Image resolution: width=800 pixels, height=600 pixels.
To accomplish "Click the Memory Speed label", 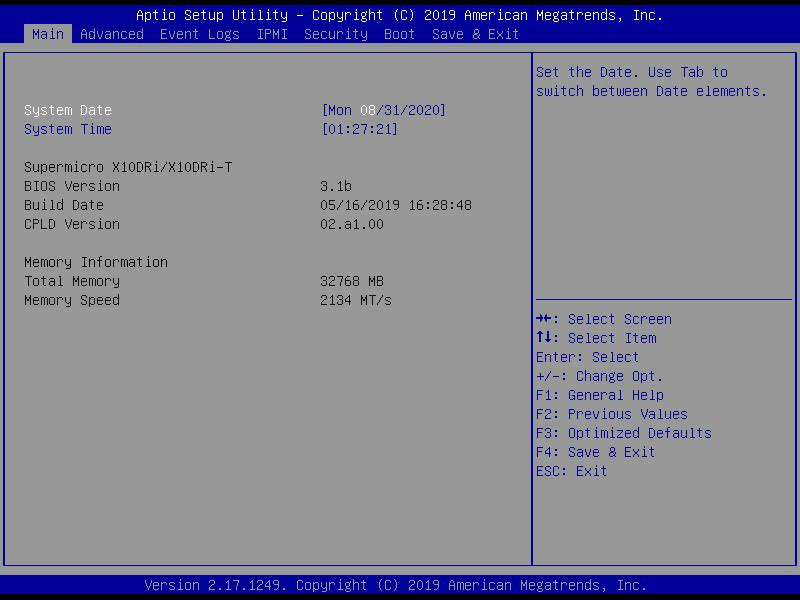I will click(72, 300).
